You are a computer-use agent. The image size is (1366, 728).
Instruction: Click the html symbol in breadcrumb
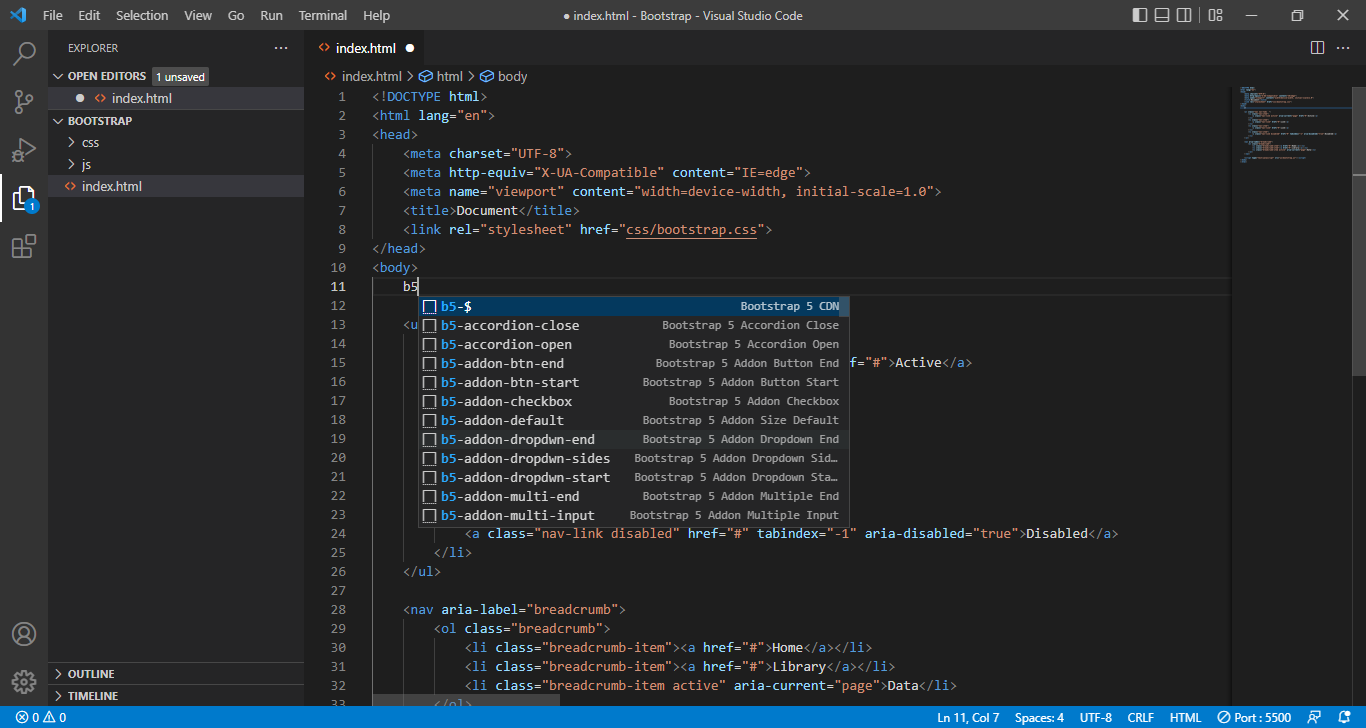(441, 76)
